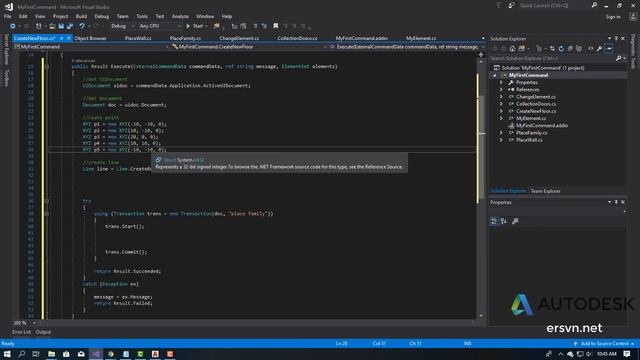Click the View Code icon in Solution Explorer
Image resolution: width=640 pixels, height=360 pixels.
click(x=590, y=49)
